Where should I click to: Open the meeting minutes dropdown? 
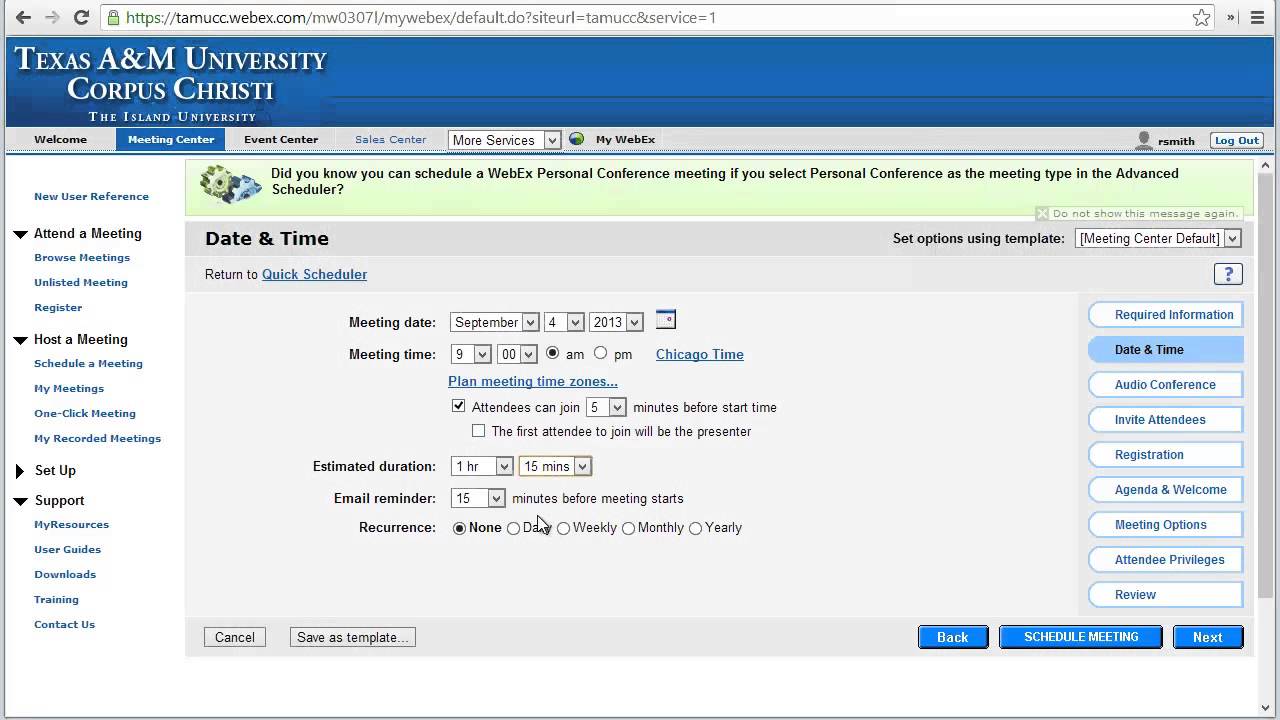pyautogui.click(x=517, y=354)
